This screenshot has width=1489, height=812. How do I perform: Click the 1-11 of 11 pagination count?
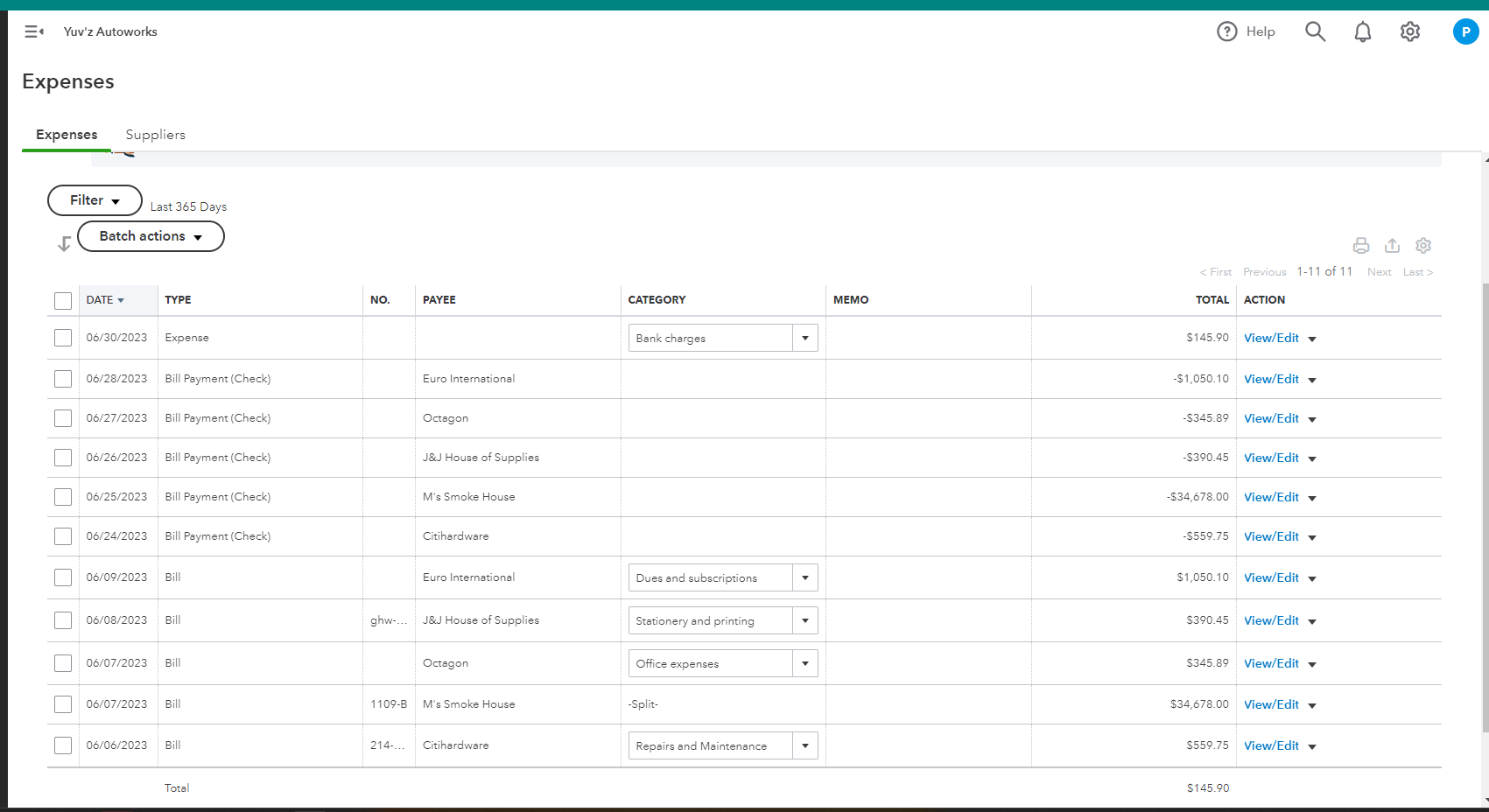[x=1324, y=271]
